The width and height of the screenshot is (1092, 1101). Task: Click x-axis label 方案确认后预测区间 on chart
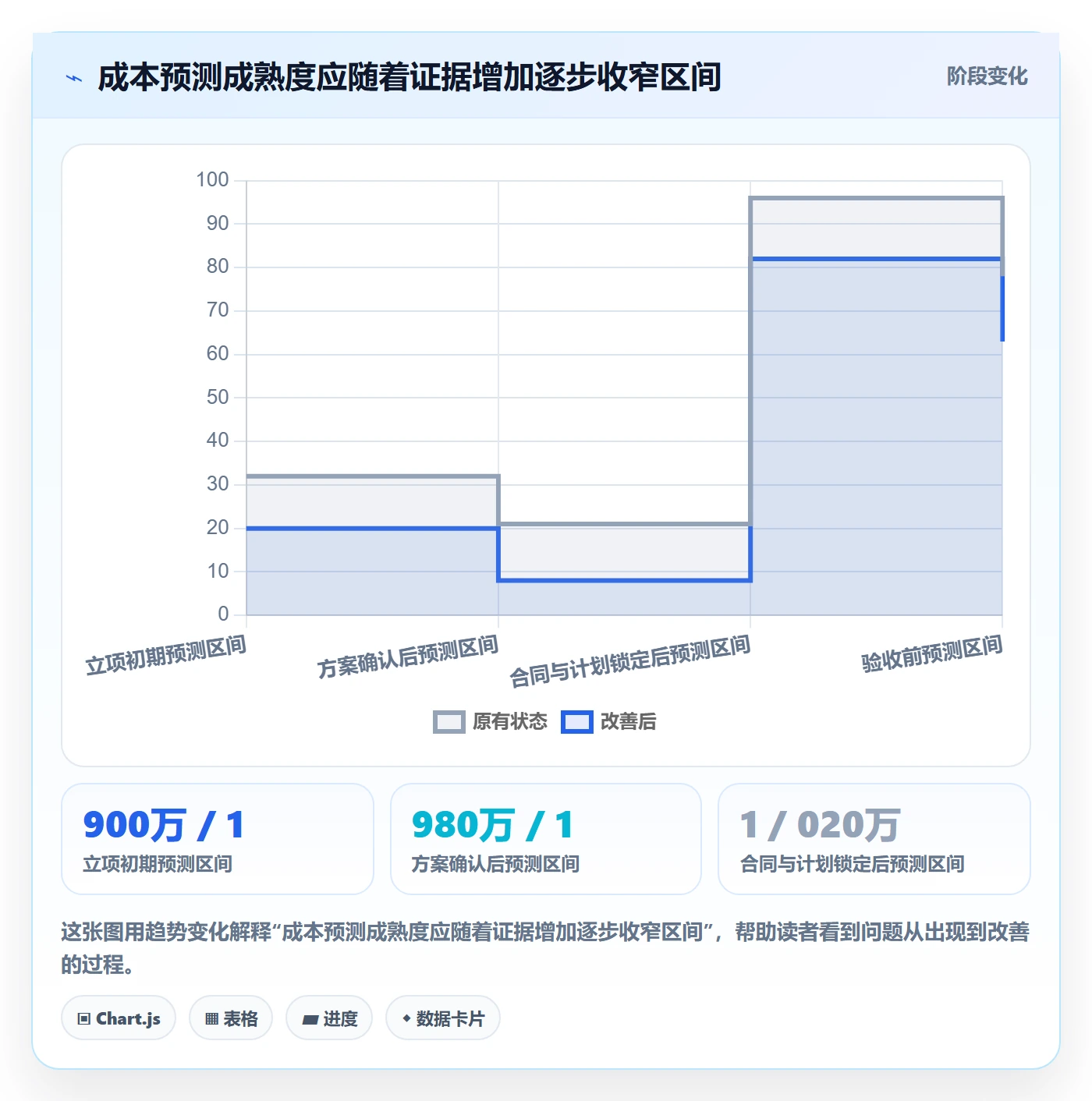408,657
